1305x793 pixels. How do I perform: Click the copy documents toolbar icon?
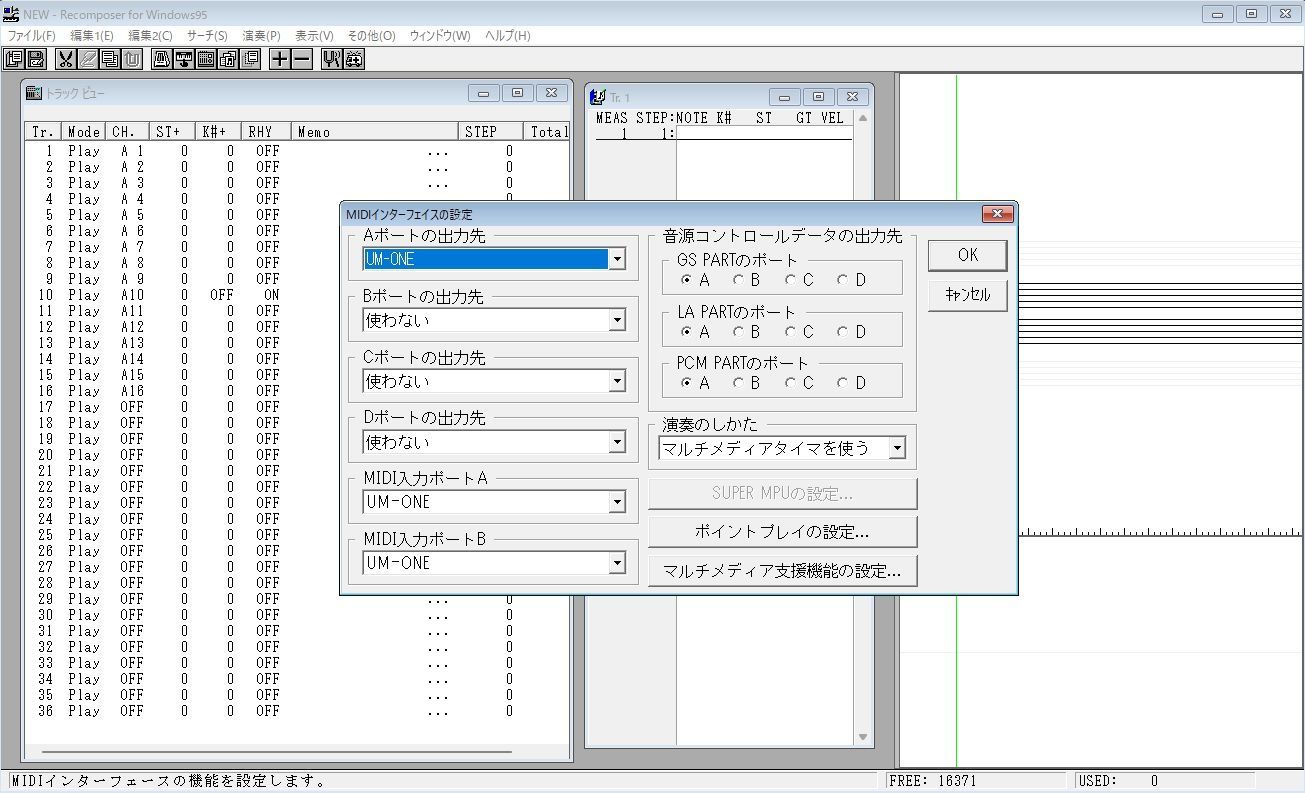[110, 59]
